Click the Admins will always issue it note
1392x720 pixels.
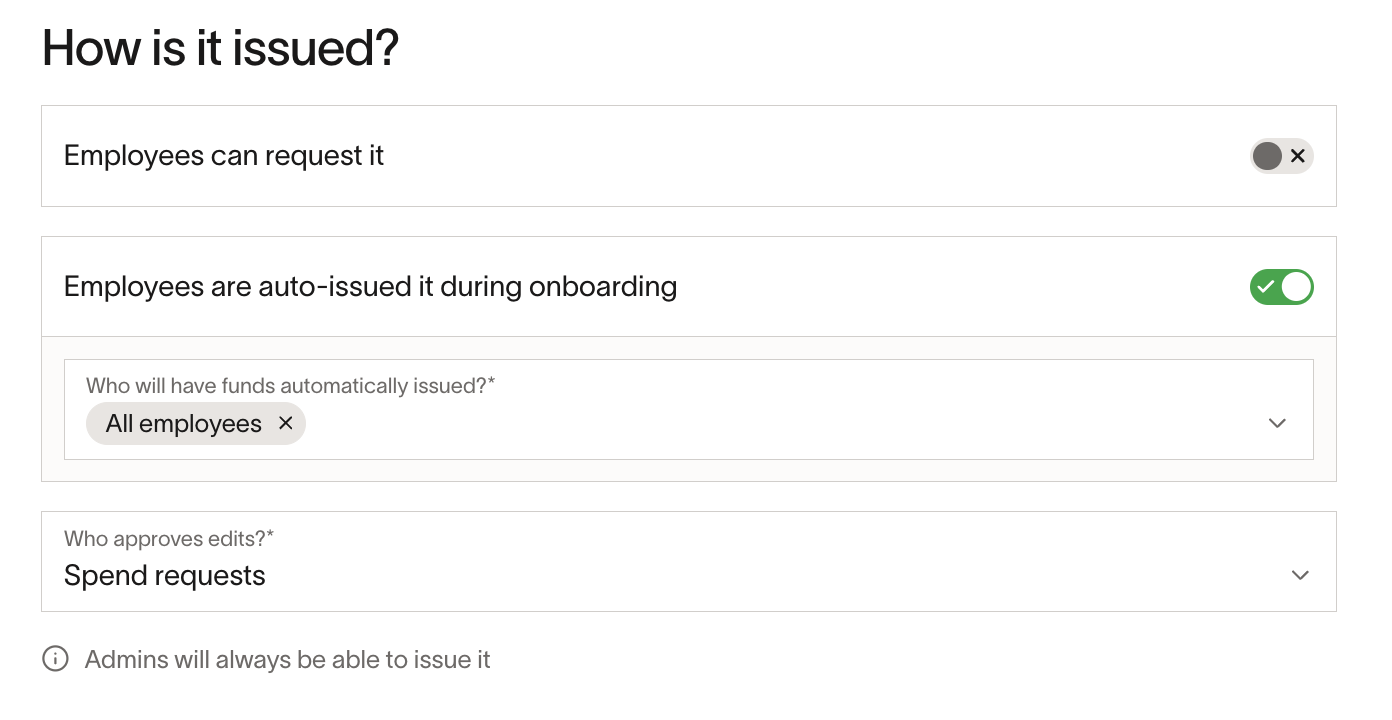coord(288,660)
